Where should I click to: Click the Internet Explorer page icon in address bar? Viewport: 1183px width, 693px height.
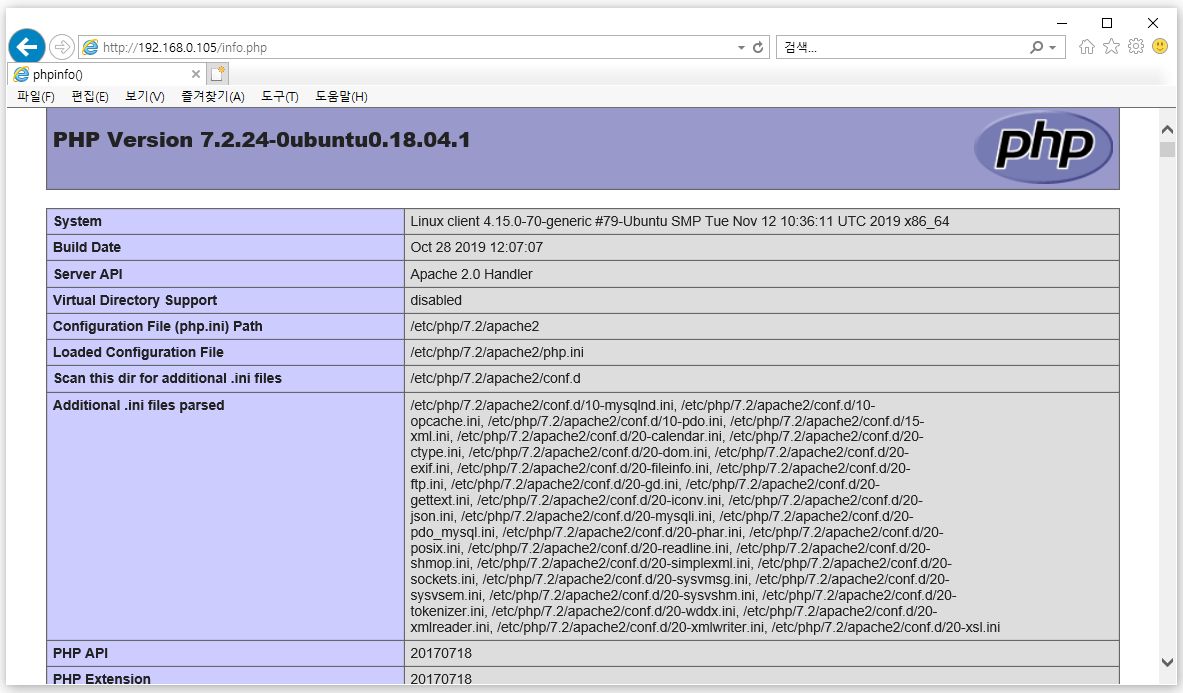tap(91, 48)
